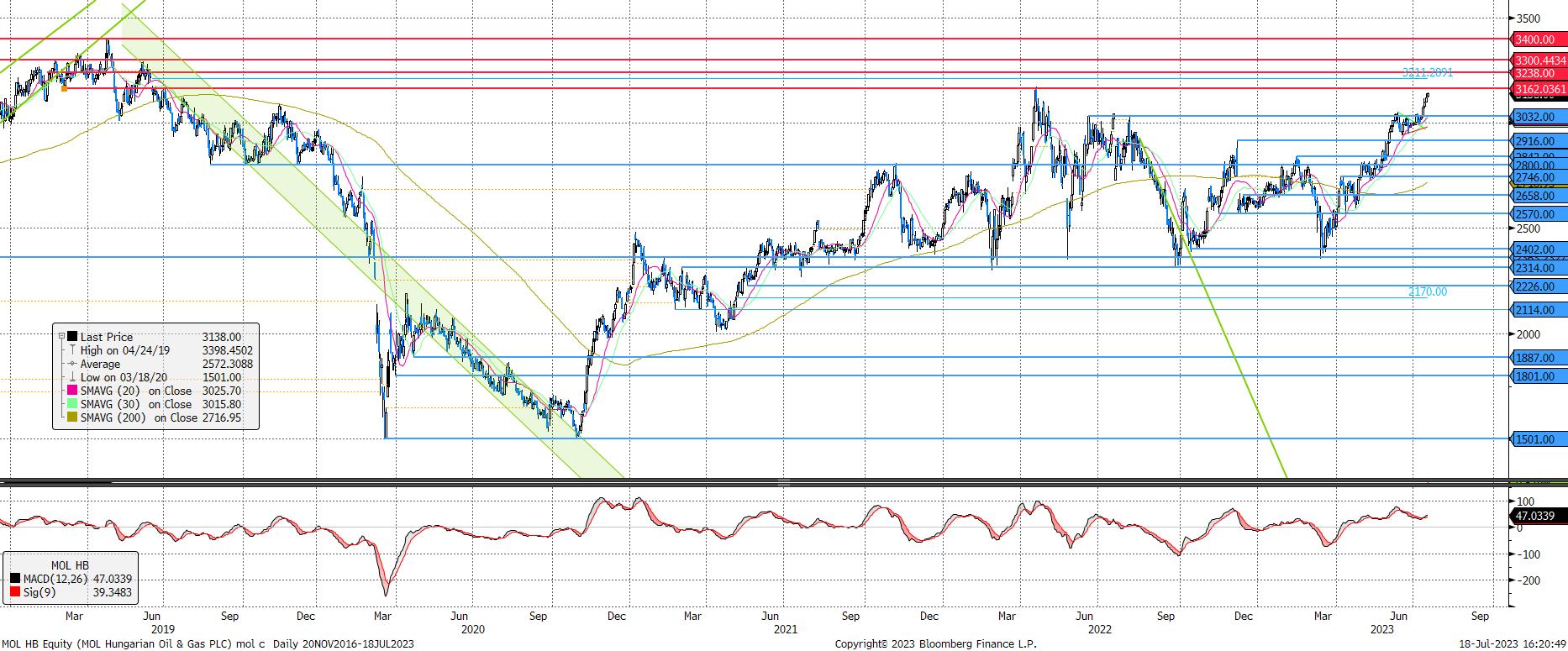Click the Average marker icon in legend
This screenshot has height=651, width=1568.
click(x=73, y=364)
